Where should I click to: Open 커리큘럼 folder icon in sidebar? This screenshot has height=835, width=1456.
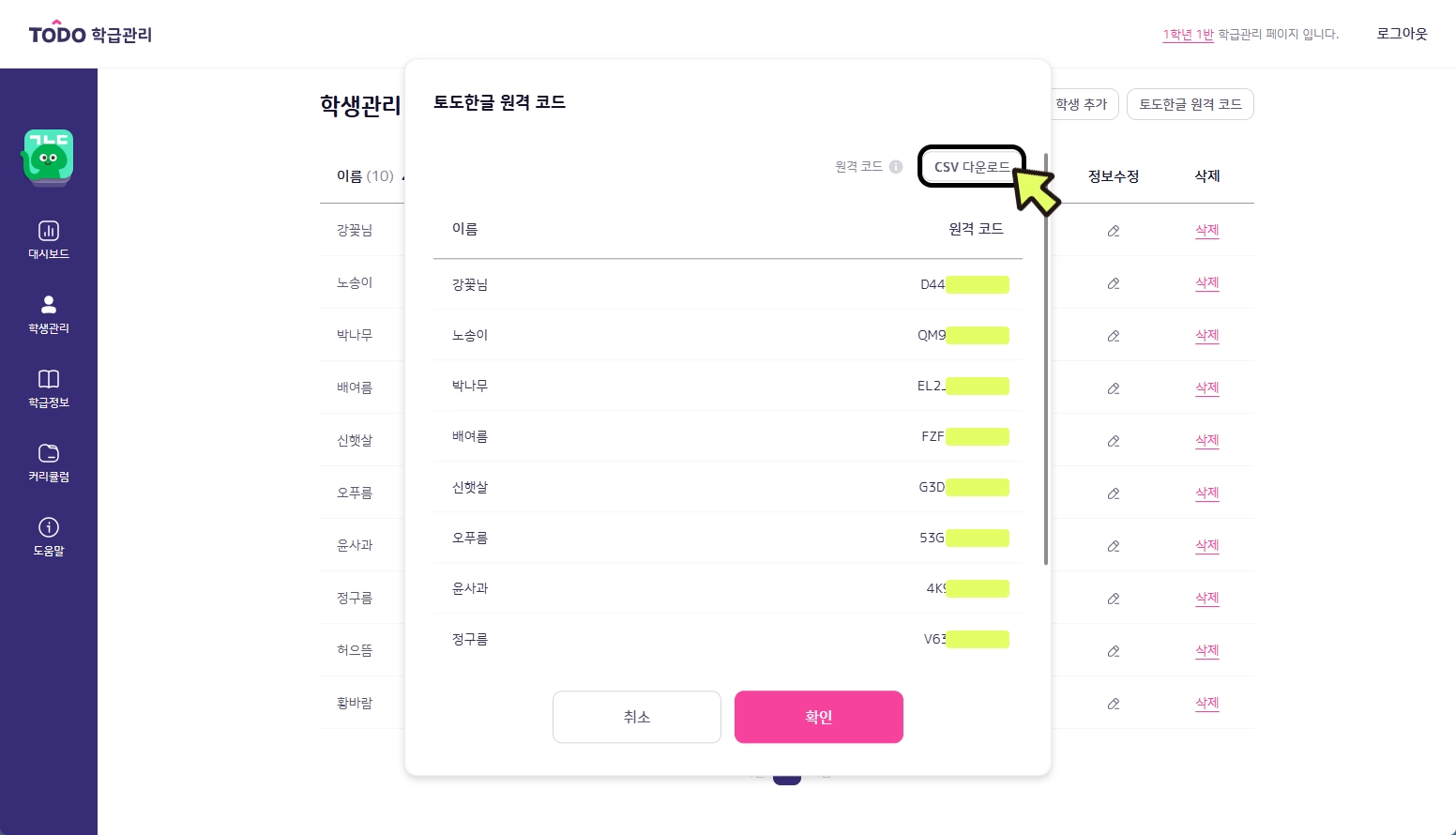pos(49,453)
